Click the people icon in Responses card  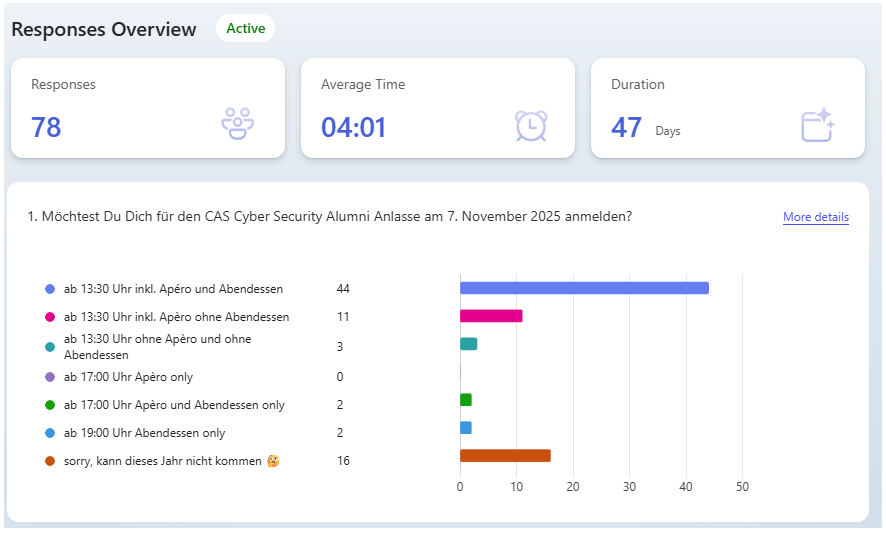[x=237, y=124]
